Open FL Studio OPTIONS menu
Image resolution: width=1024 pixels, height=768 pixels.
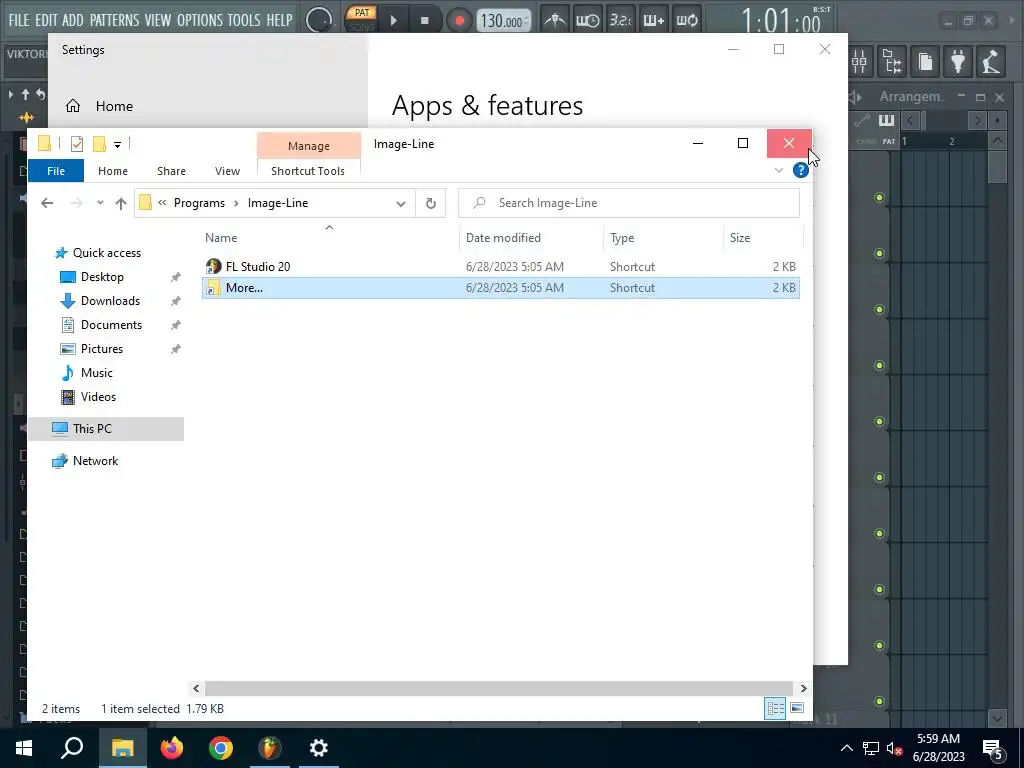[x=199, y=20]
